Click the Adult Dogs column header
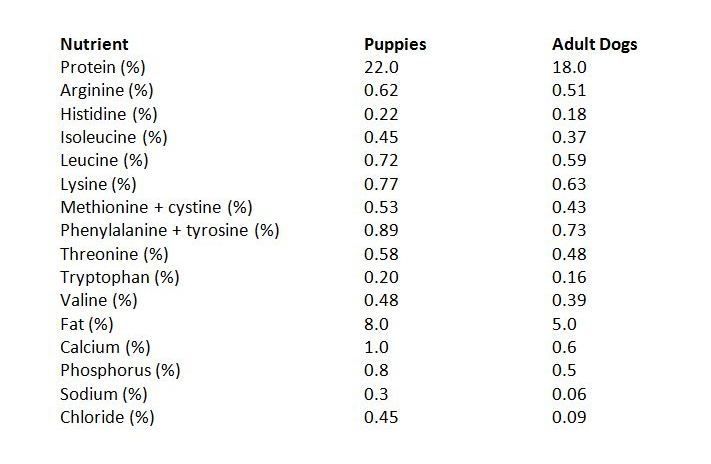The image size is (711, 464). (594, 44)
